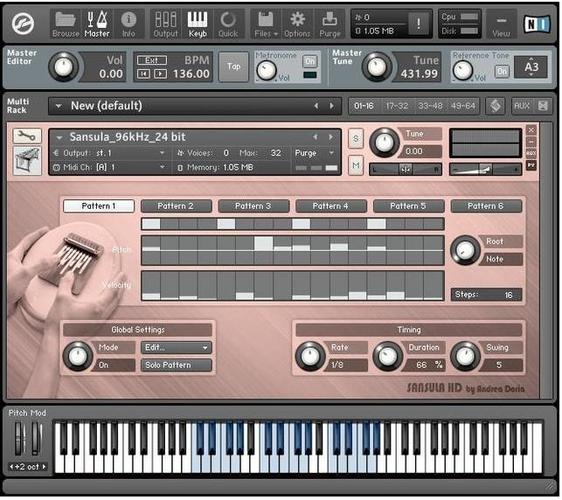The width and height of the screenshot is (562, 500).
Task: Toggle Metronome On button
Action: point(310,61)
